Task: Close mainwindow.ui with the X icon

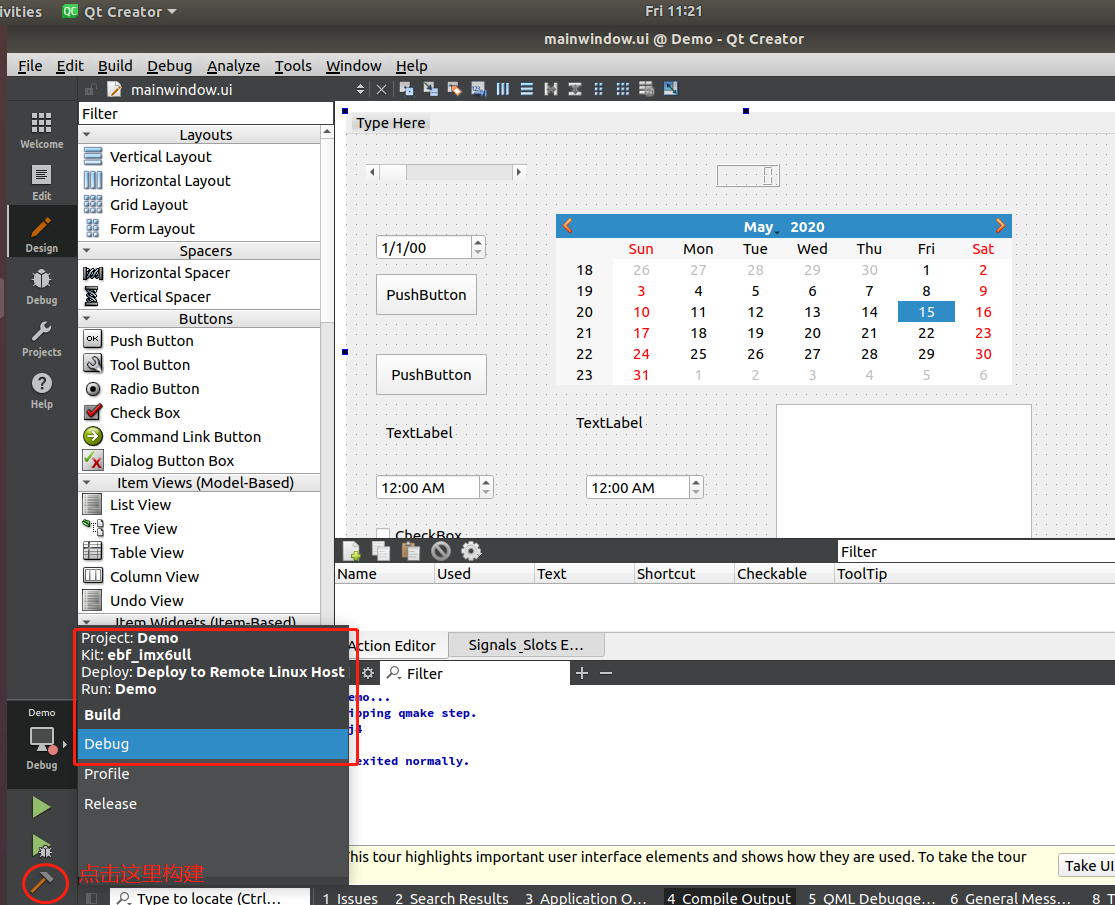Action: (381, 90)
